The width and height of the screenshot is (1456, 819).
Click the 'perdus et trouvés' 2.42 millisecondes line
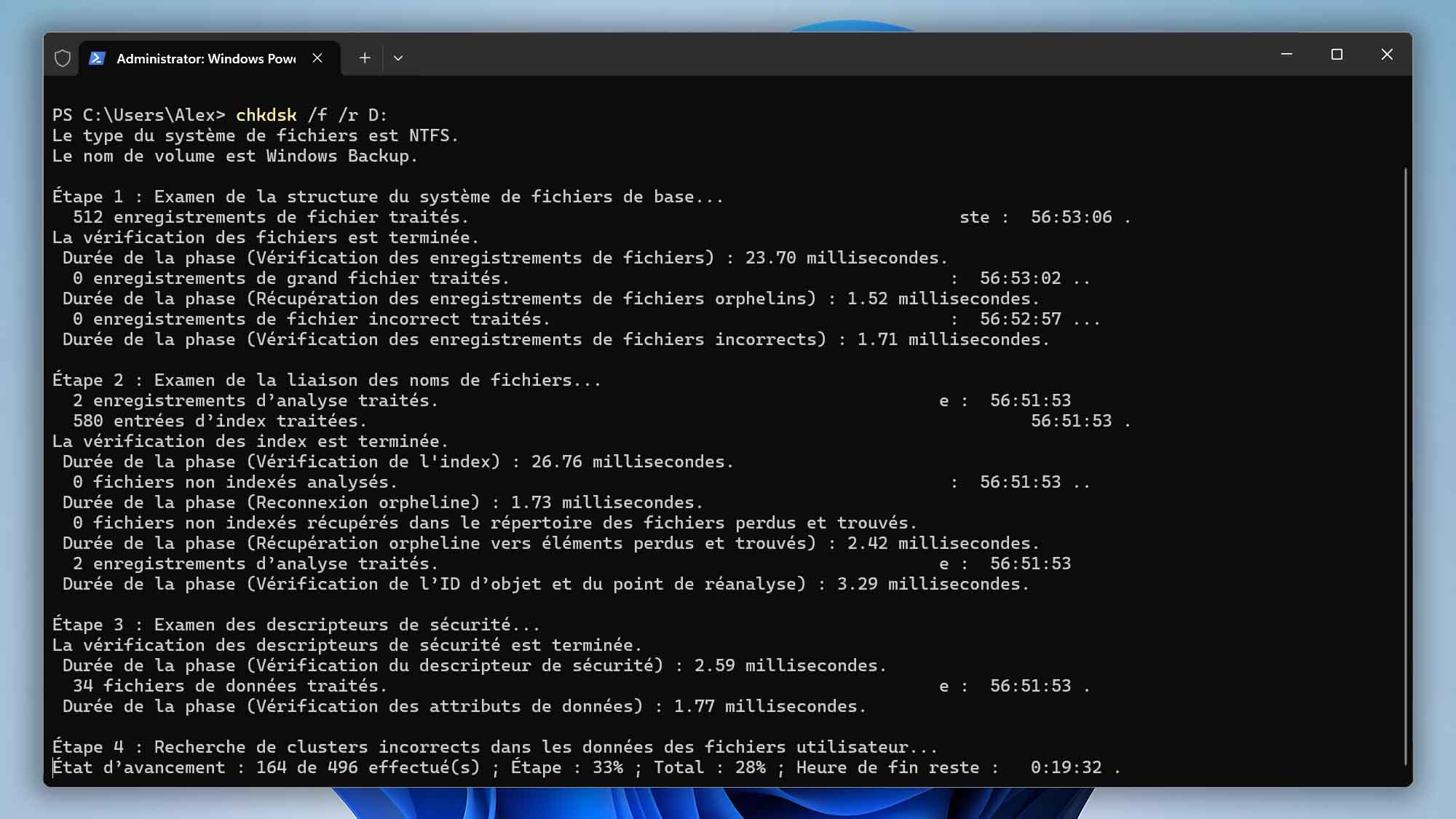tap(551, 543)
